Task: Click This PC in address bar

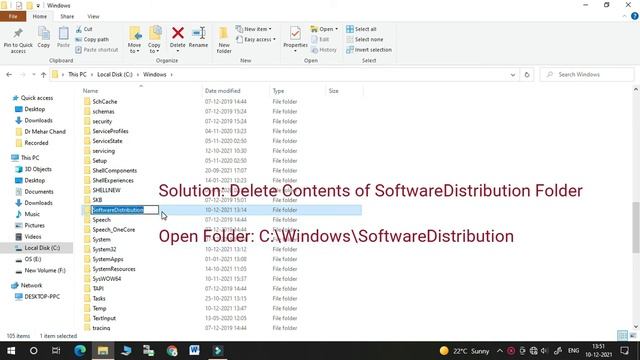Action: tap(77, 75)
